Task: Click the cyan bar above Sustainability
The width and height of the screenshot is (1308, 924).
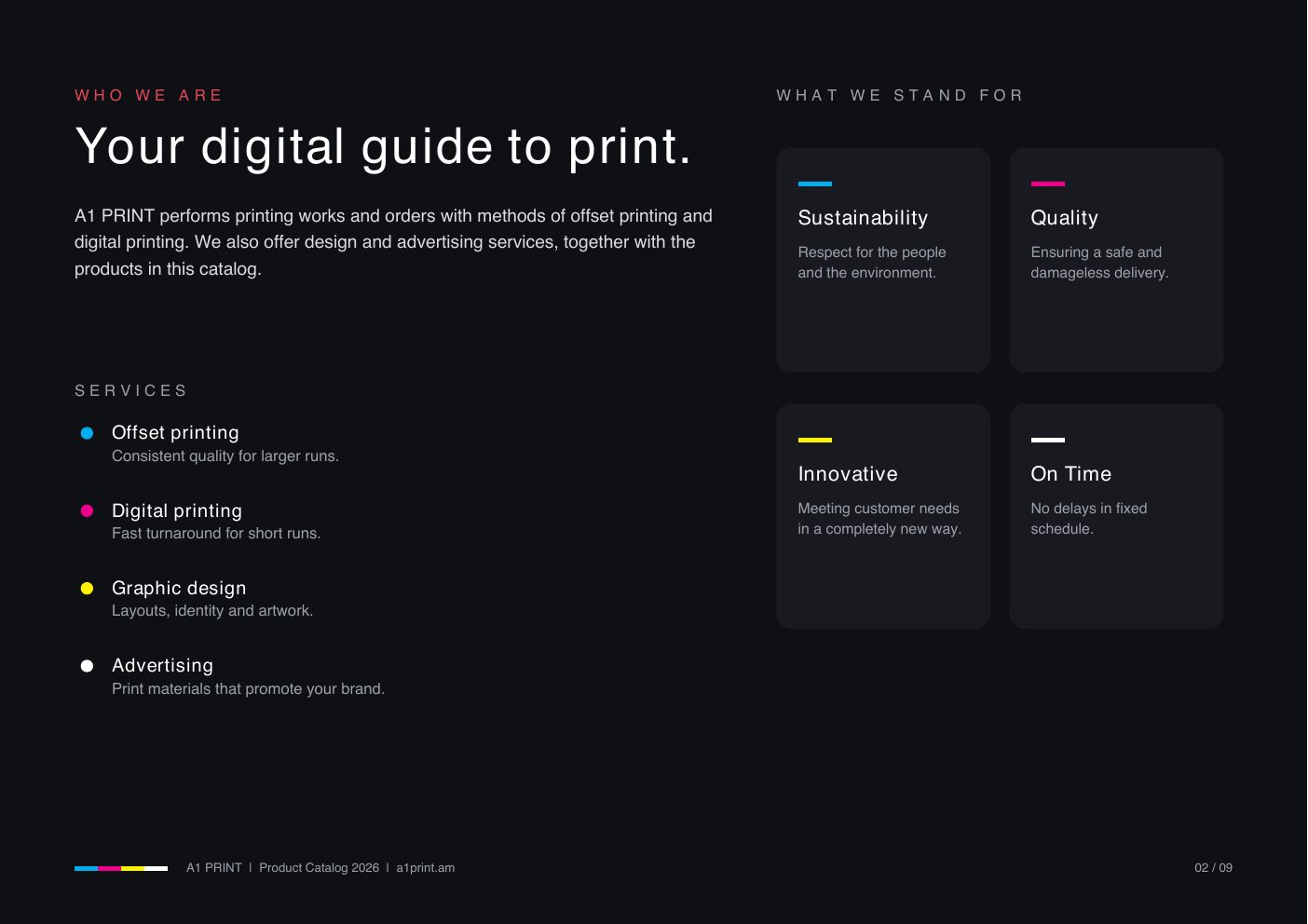Action: 815,183
